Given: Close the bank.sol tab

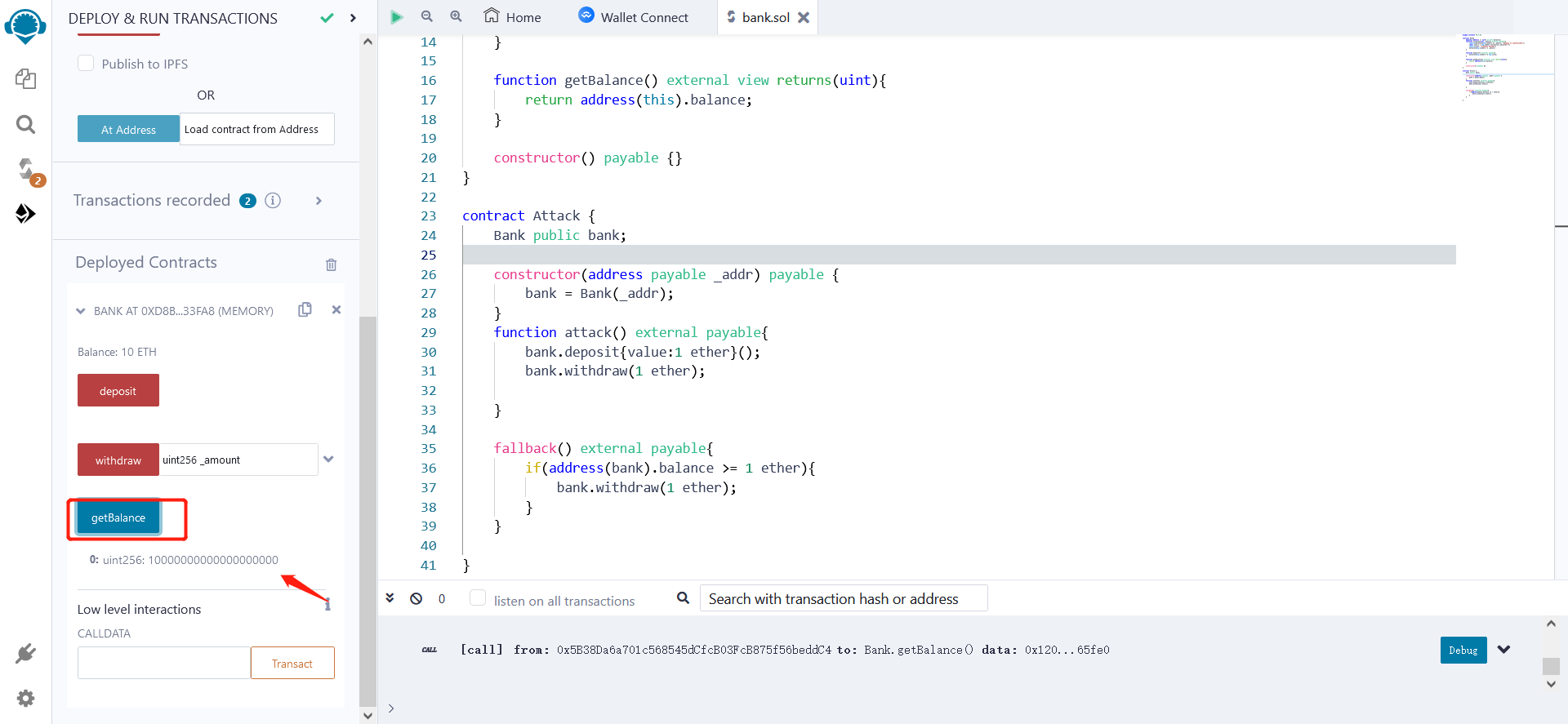Looking at the screenshot, I should (x=804, y=17).
